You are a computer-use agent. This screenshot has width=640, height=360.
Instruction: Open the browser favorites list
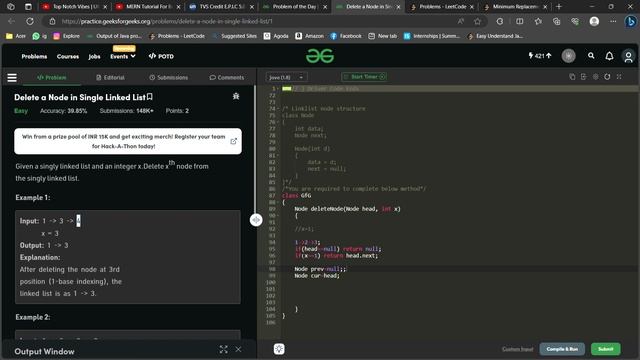pyautogui.click(x=538, y=21)
